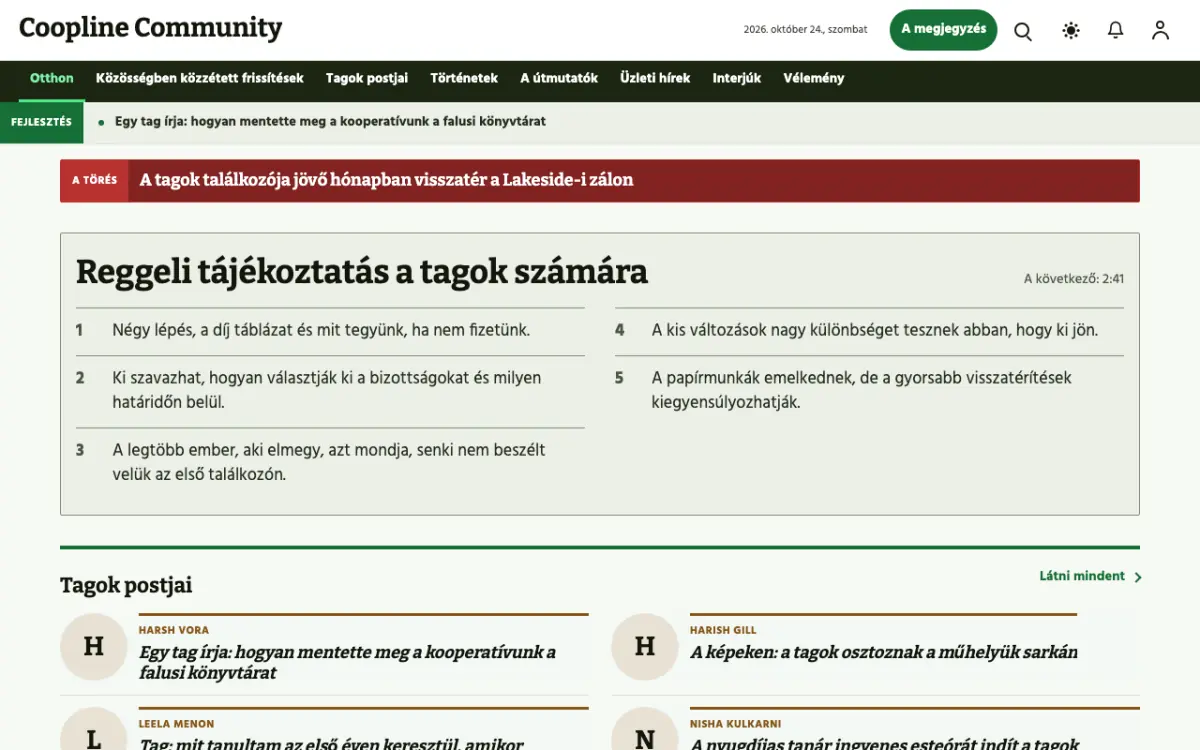Click the chevron arrow beside Látni mindent
This screenshot has width=1200, height=750.
click(x=1138, y=577)
